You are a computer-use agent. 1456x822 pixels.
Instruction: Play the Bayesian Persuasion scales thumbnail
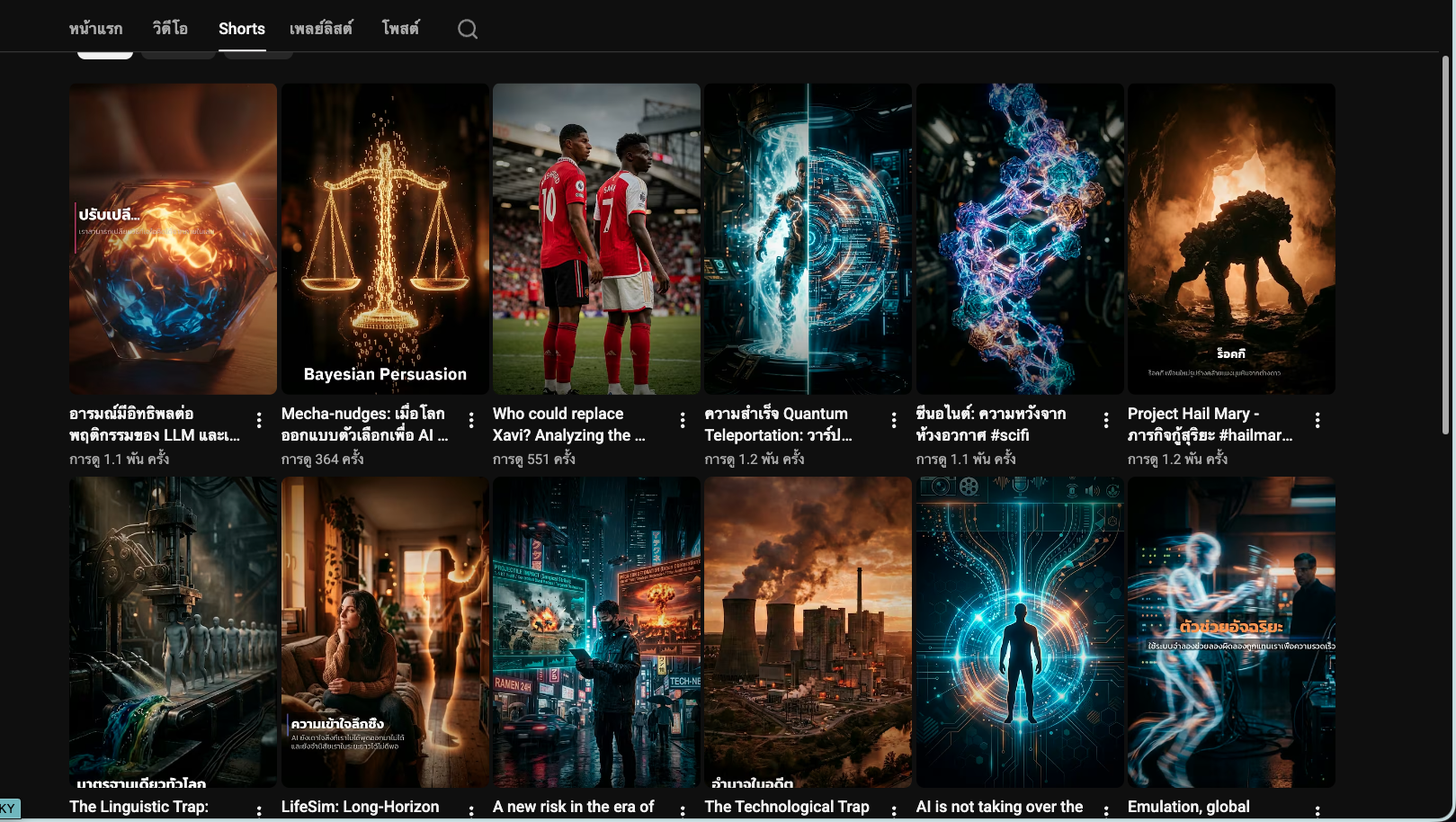coord(385,238)
